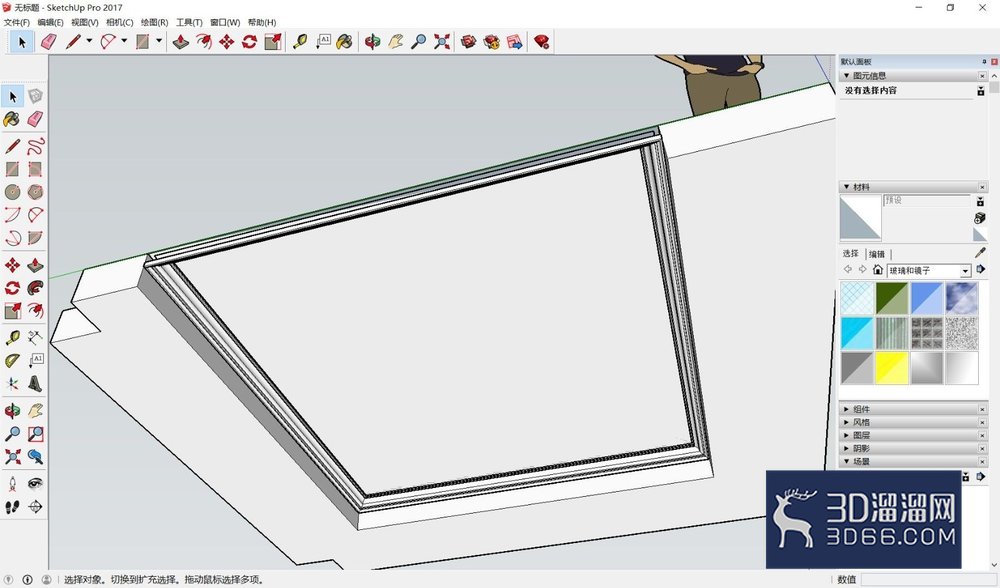Open the 玻璃和镜子 material library dropdown

[x=965, y=271]
